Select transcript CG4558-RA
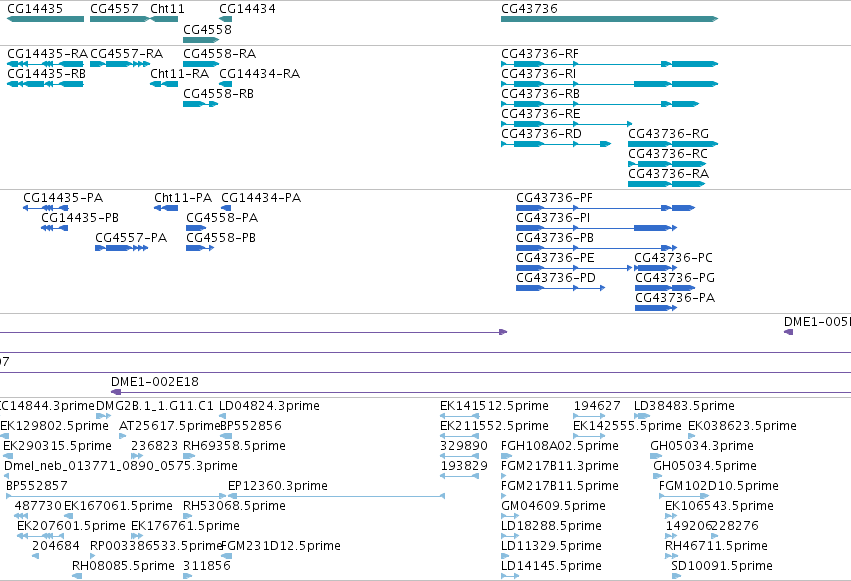Viewport: 851px width, 581px height. (201, 64)
